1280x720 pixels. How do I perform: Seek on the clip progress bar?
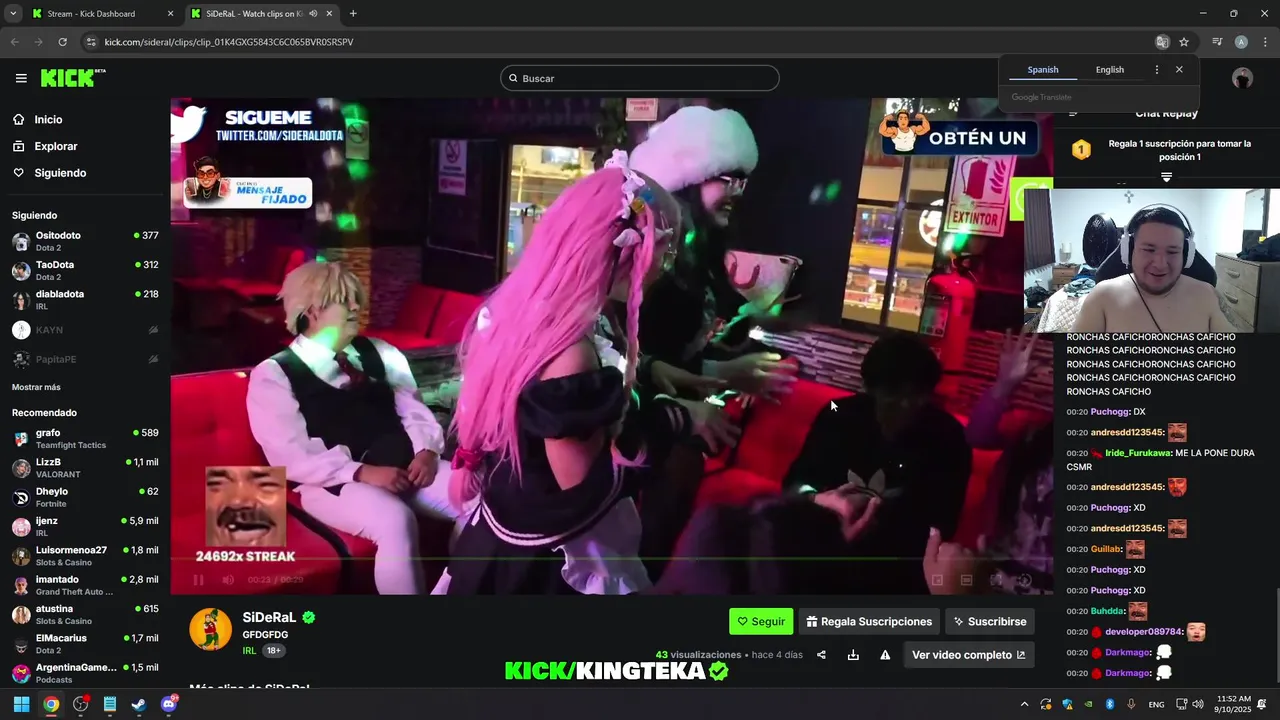pyautogui.click(x=611, y=558)
